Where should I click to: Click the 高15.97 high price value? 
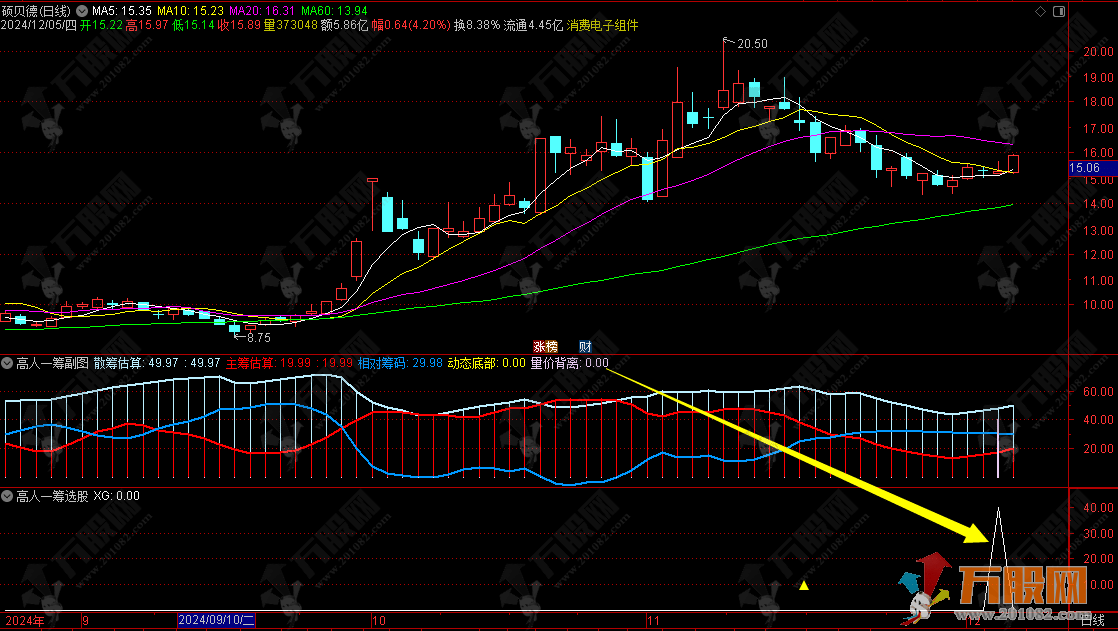pyautogui.click(x=147, y=25)
